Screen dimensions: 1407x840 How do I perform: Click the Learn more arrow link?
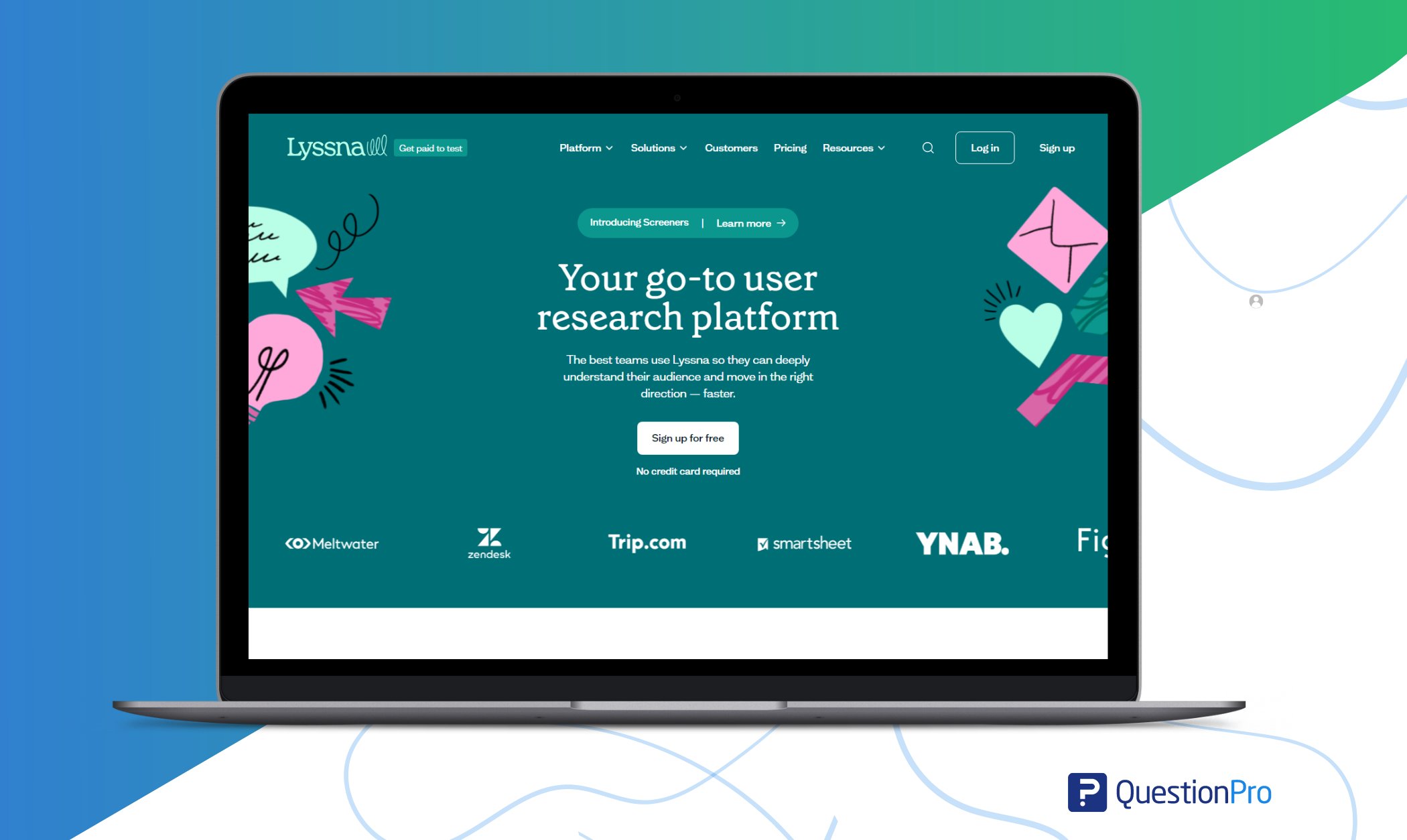point(748,223)
